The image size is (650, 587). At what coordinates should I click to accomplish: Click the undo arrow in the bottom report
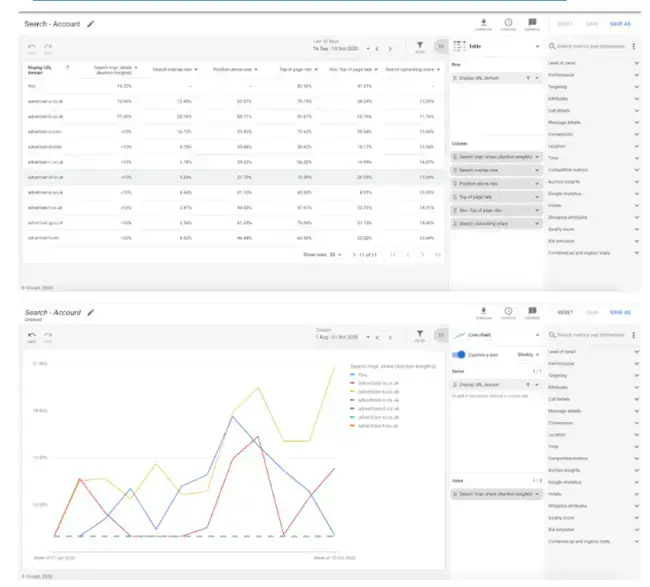[32, 335]
